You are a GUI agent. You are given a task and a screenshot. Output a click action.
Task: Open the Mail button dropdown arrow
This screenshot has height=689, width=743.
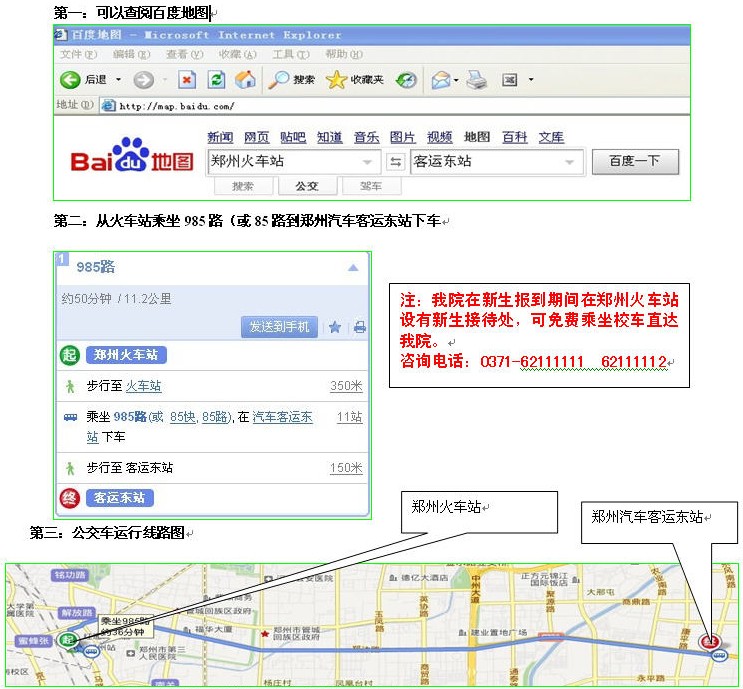(x=456, y=80)
